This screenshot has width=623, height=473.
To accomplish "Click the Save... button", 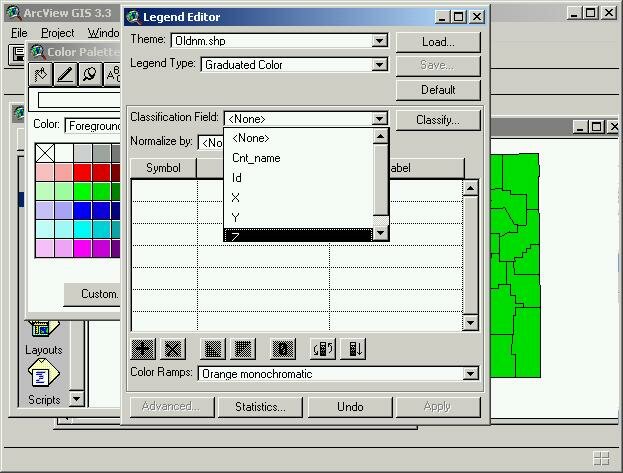I will (438, 65).
